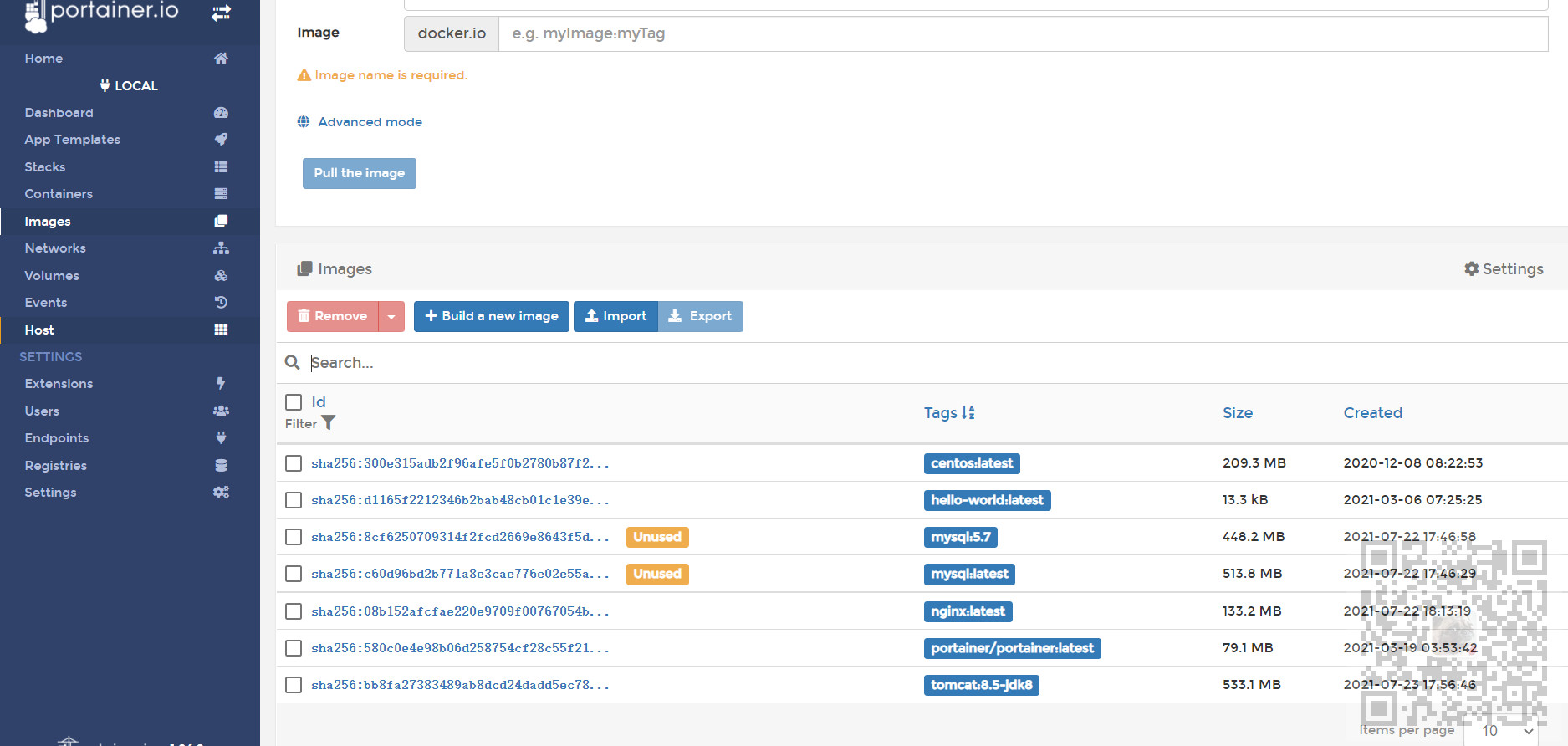Click the docker.io registry prefix
Image resolution: width=1568 pixels, height=746 pixels.
tap(452, 33)
